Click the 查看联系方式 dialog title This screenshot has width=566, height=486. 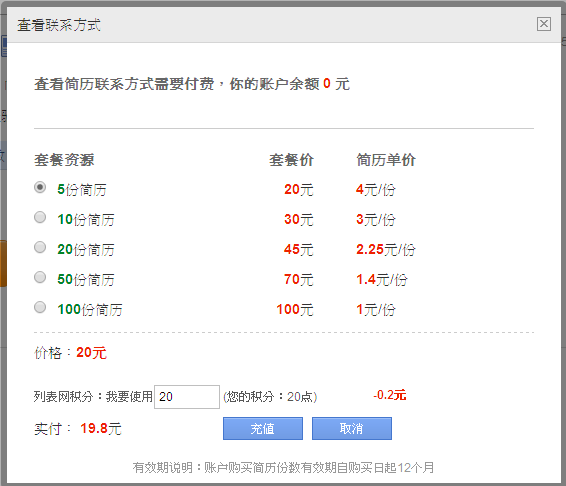pyautogui.click(x=59, y=25)
